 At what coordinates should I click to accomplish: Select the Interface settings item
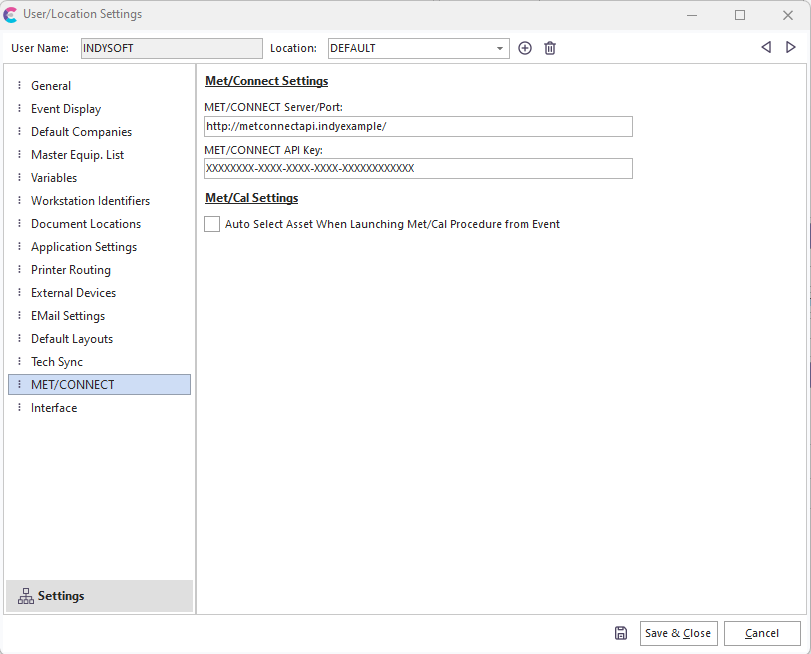54,408
